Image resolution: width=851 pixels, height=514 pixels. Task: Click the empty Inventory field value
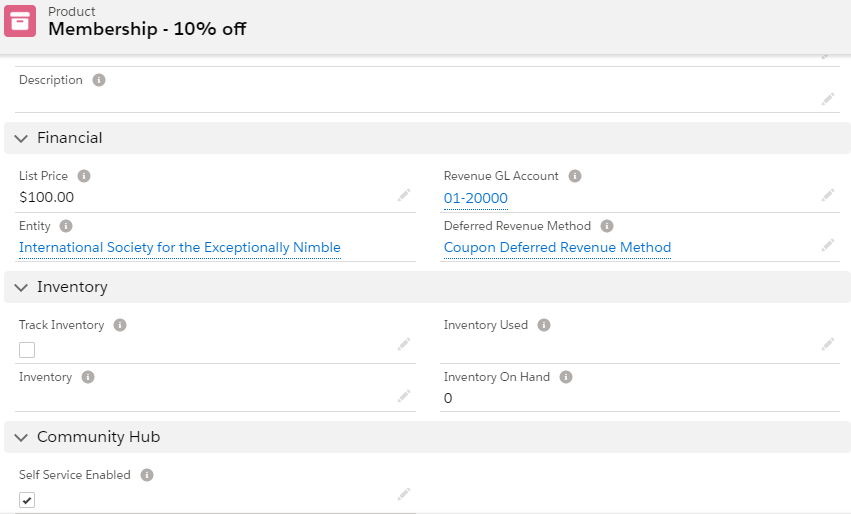point(200,397)
